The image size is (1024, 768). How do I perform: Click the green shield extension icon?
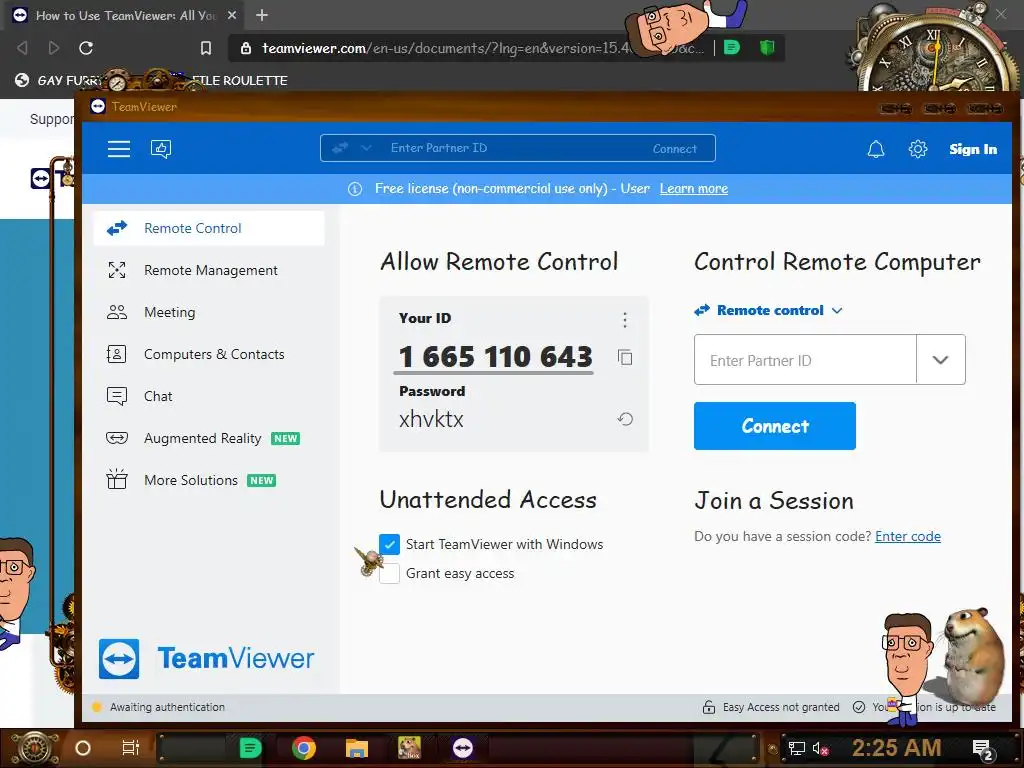(767, 47)
